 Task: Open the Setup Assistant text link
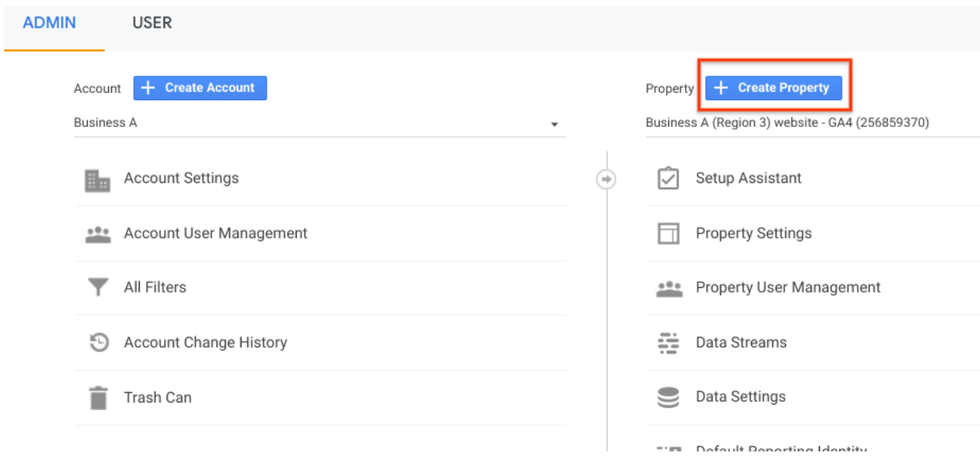(748, 179)
